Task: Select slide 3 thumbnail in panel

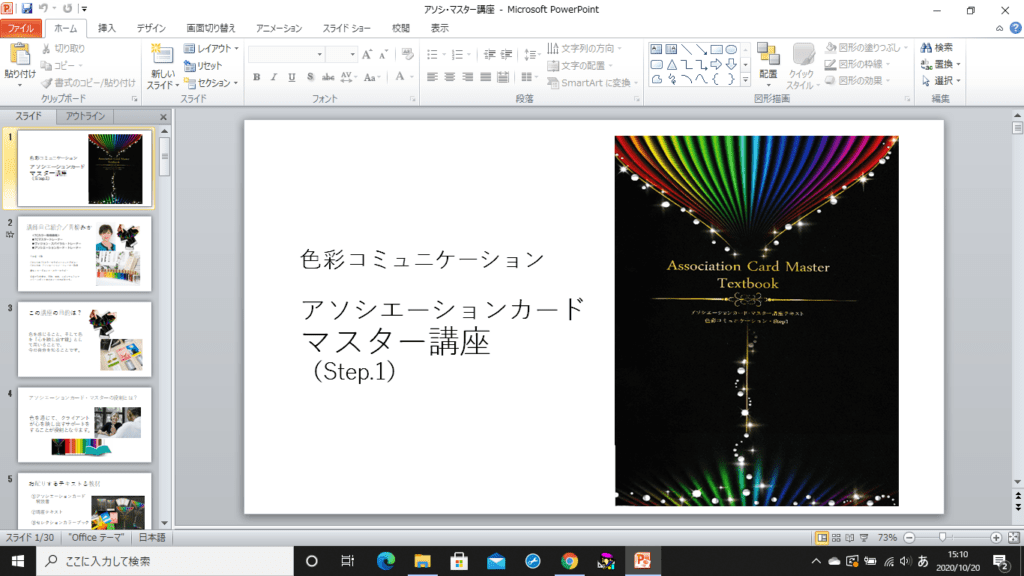Action: click(85, 339)
